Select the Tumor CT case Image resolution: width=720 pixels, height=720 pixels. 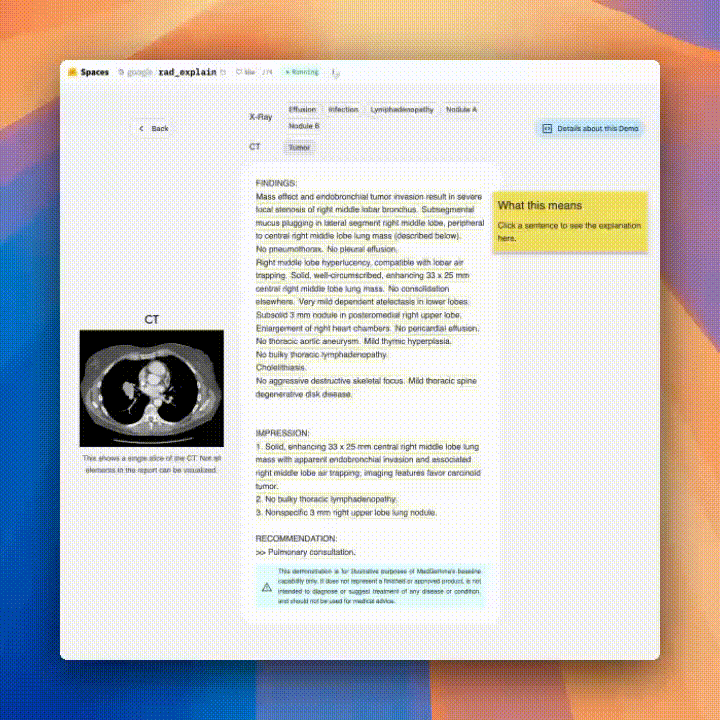coord(299,147)
